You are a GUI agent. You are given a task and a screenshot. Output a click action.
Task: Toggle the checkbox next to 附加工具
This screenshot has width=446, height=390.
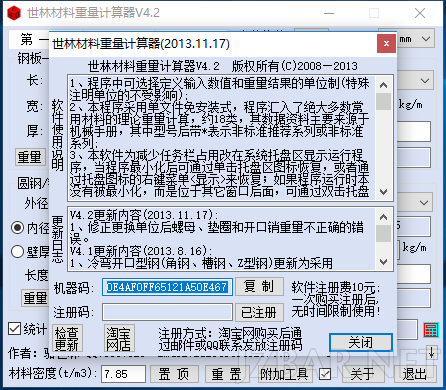pos(324,374)
